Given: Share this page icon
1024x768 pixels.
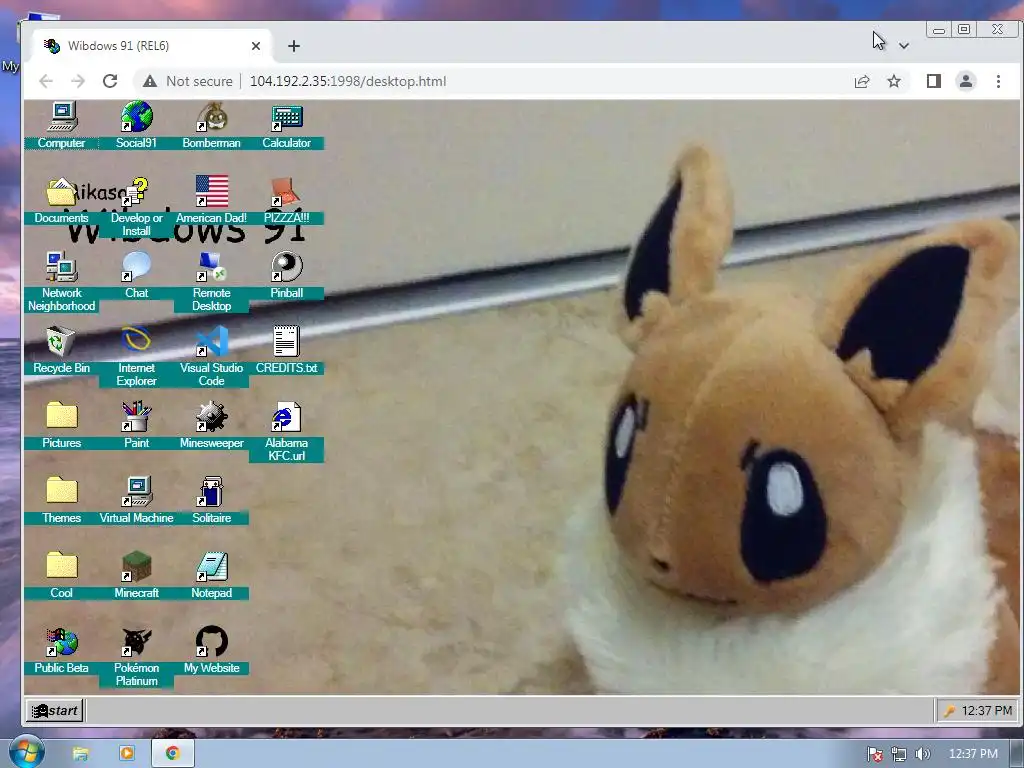Looking at the screenshot, I should [x=861, y=81].
